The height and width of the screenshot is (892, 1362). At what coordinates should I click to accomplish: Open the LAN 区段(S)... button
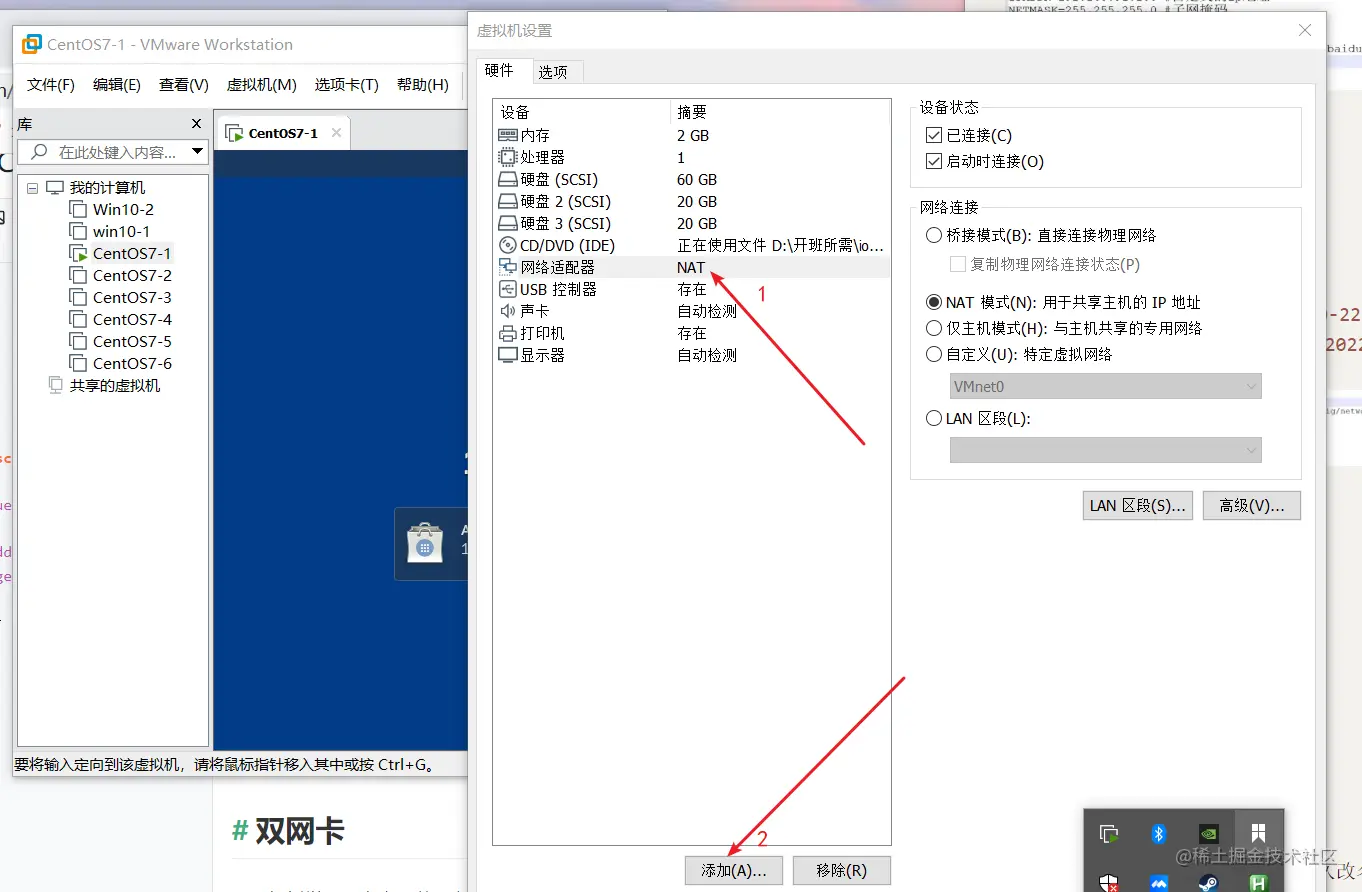(x=1138, y=506)
